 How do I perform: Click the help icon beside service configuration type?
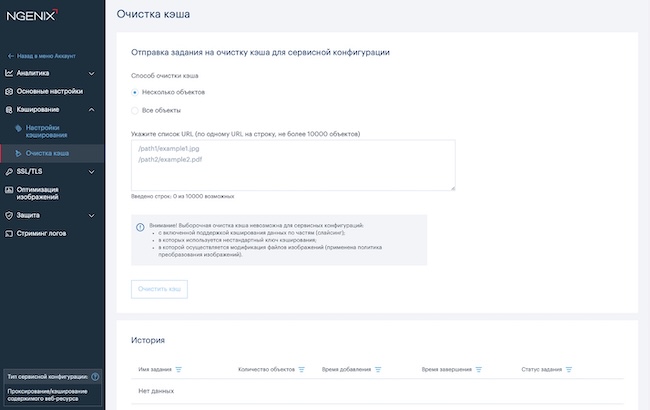point(95,377)
